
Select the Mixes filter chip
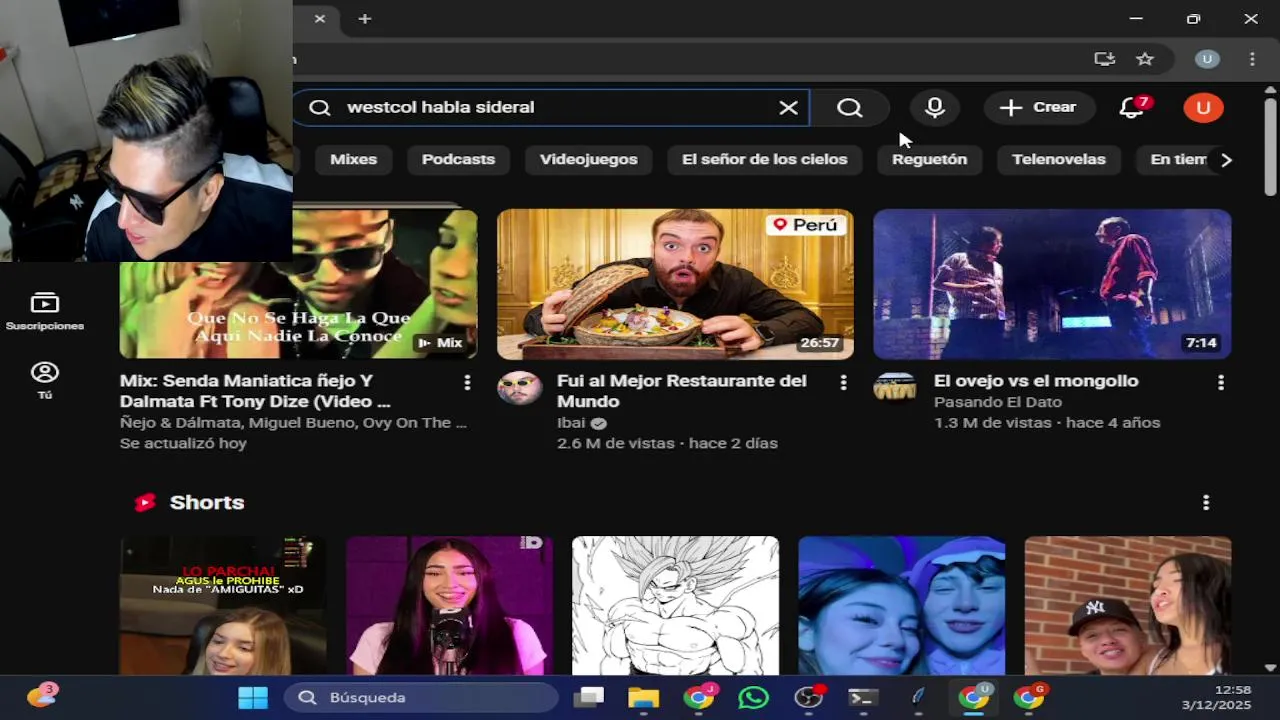click(x=354, y=159)
